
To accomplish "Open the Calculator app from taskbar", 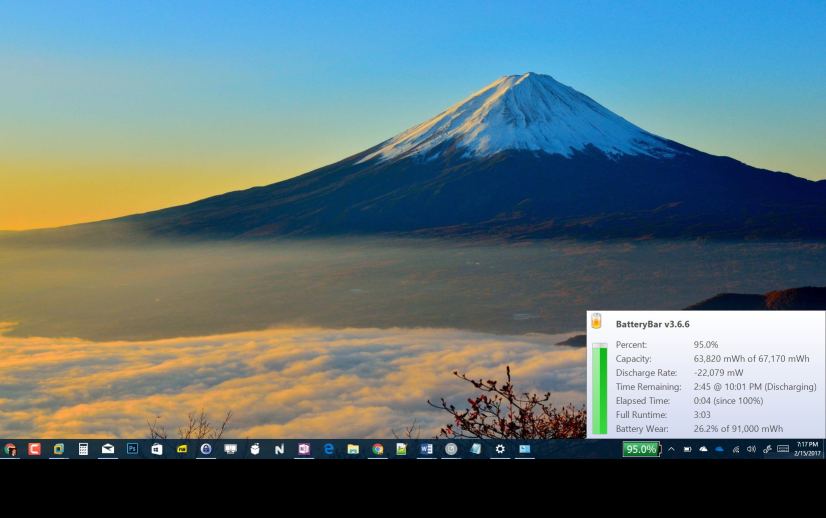I will coord(83,449).
